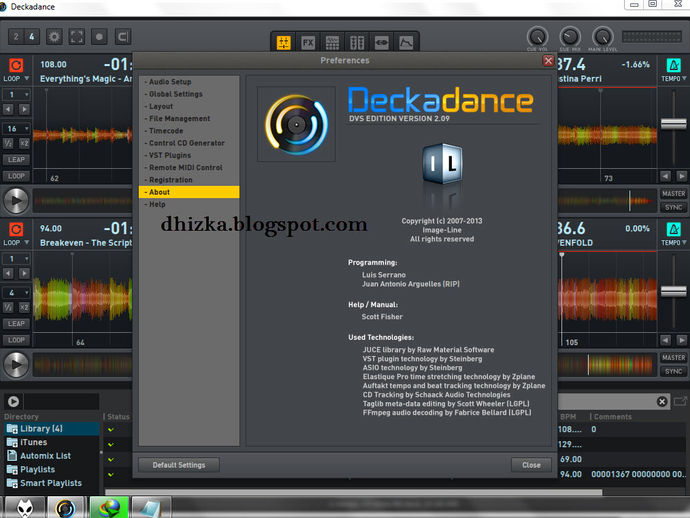Open loop size 4 dropdown on Breakeven deck
This screenshot has width=690, height=518.
click(17, 293)
